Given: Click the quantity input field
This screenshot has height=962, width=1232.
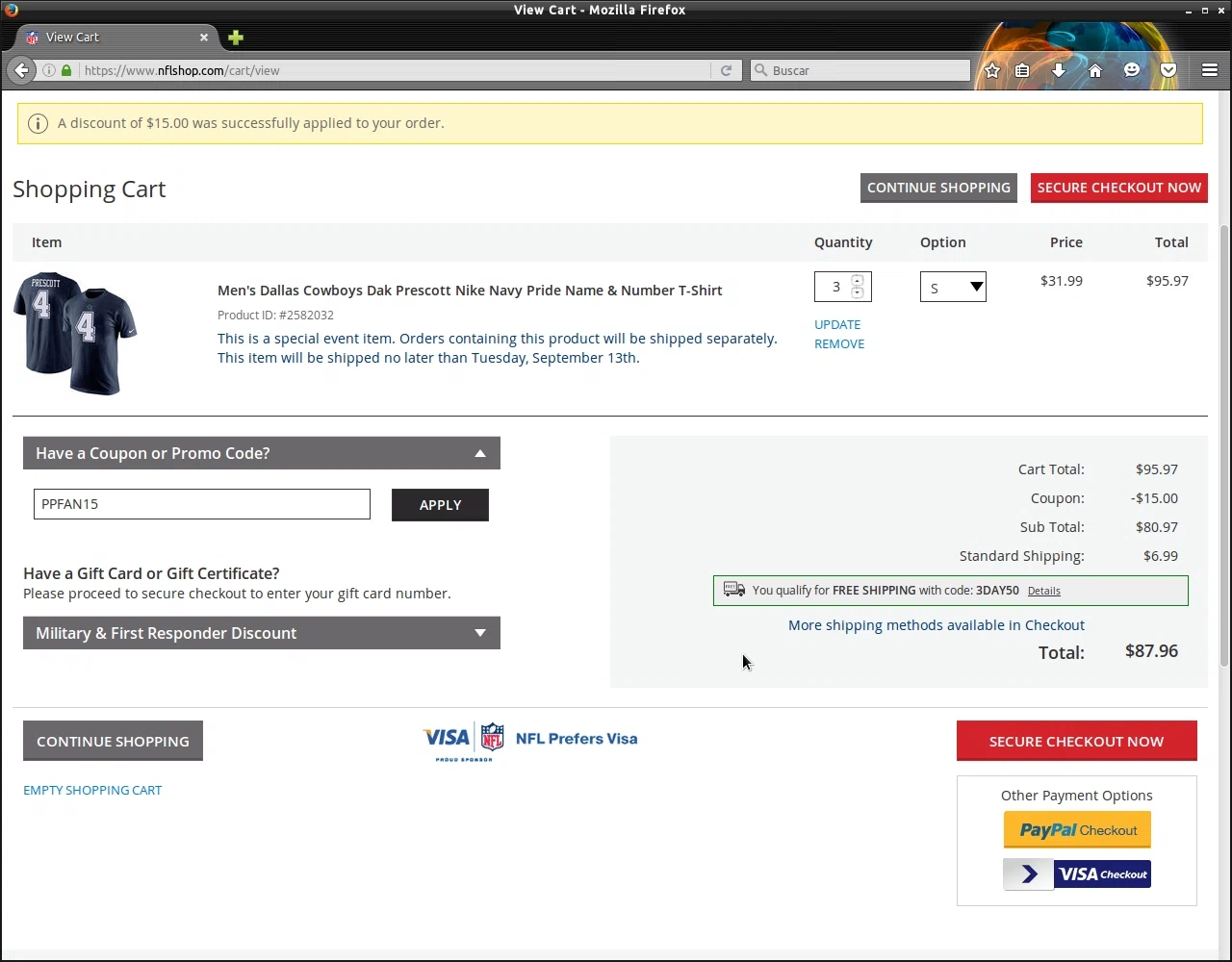Looking at the screenshot, I should pos(835,287).
